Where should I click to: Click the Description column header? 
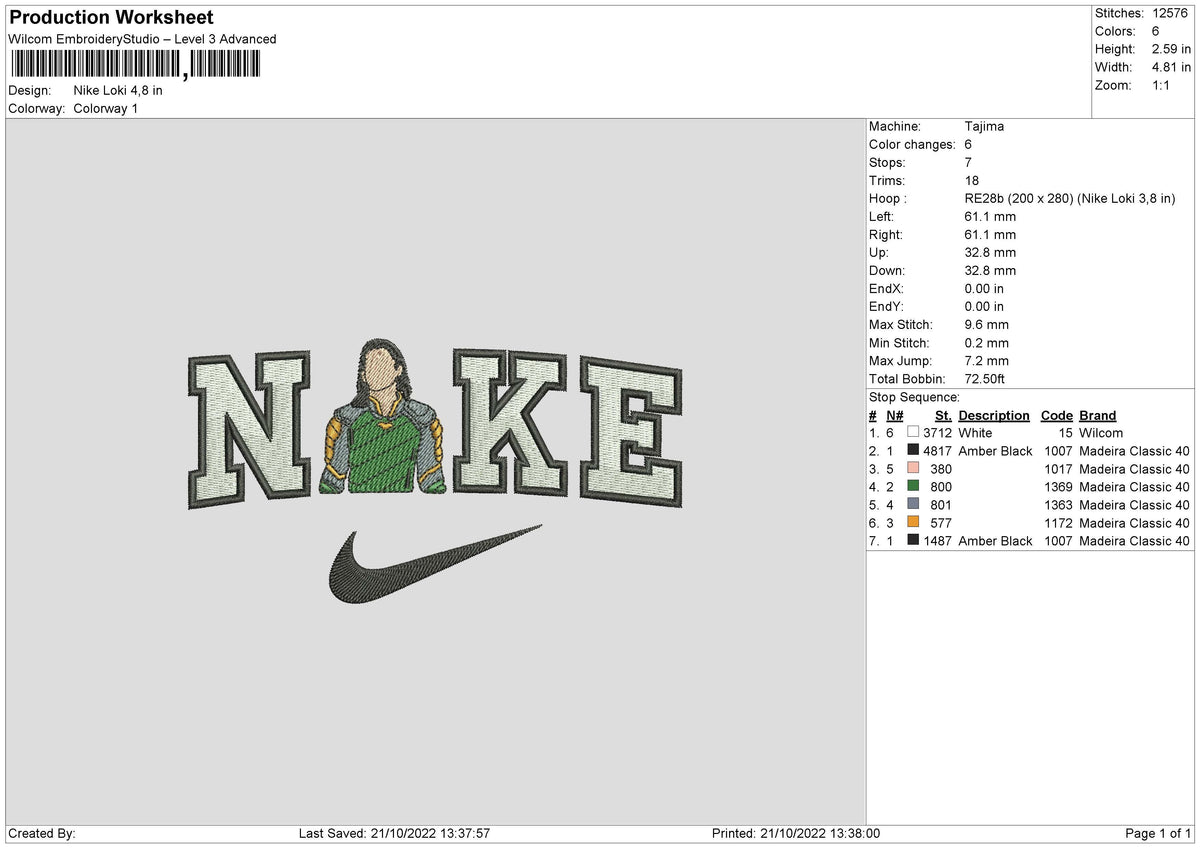[x=993, y=415]
